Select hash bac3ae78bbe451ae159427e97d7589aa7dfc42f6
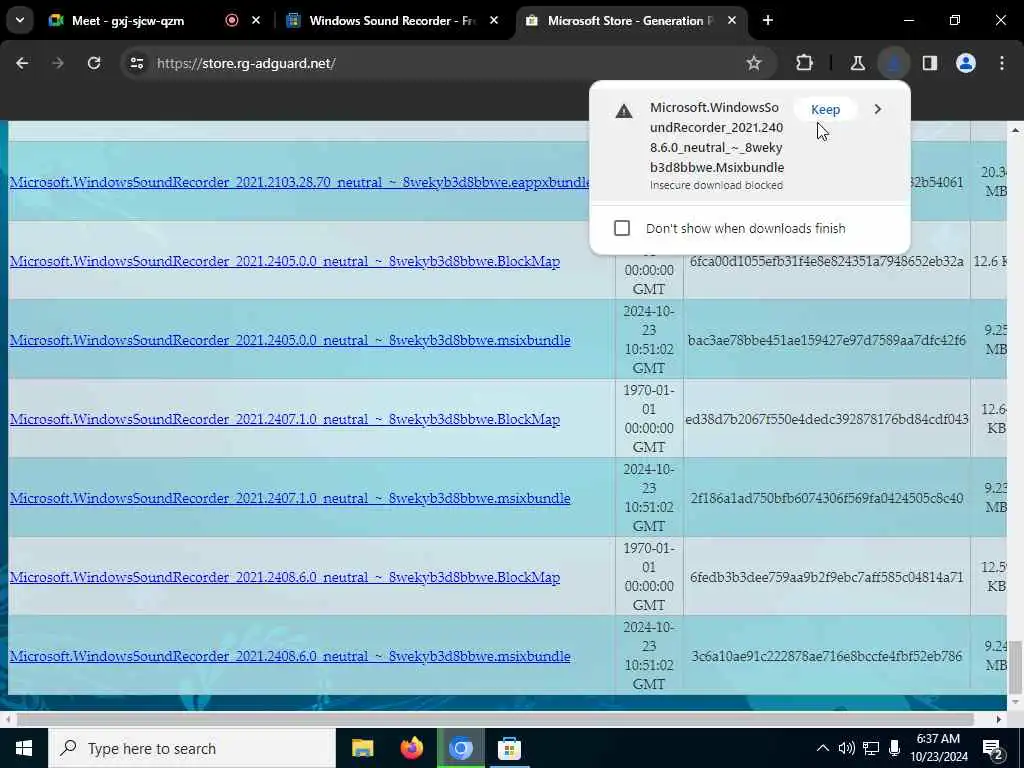The height and width of the screenshot is (768, 1024). (x=826, y=340)
